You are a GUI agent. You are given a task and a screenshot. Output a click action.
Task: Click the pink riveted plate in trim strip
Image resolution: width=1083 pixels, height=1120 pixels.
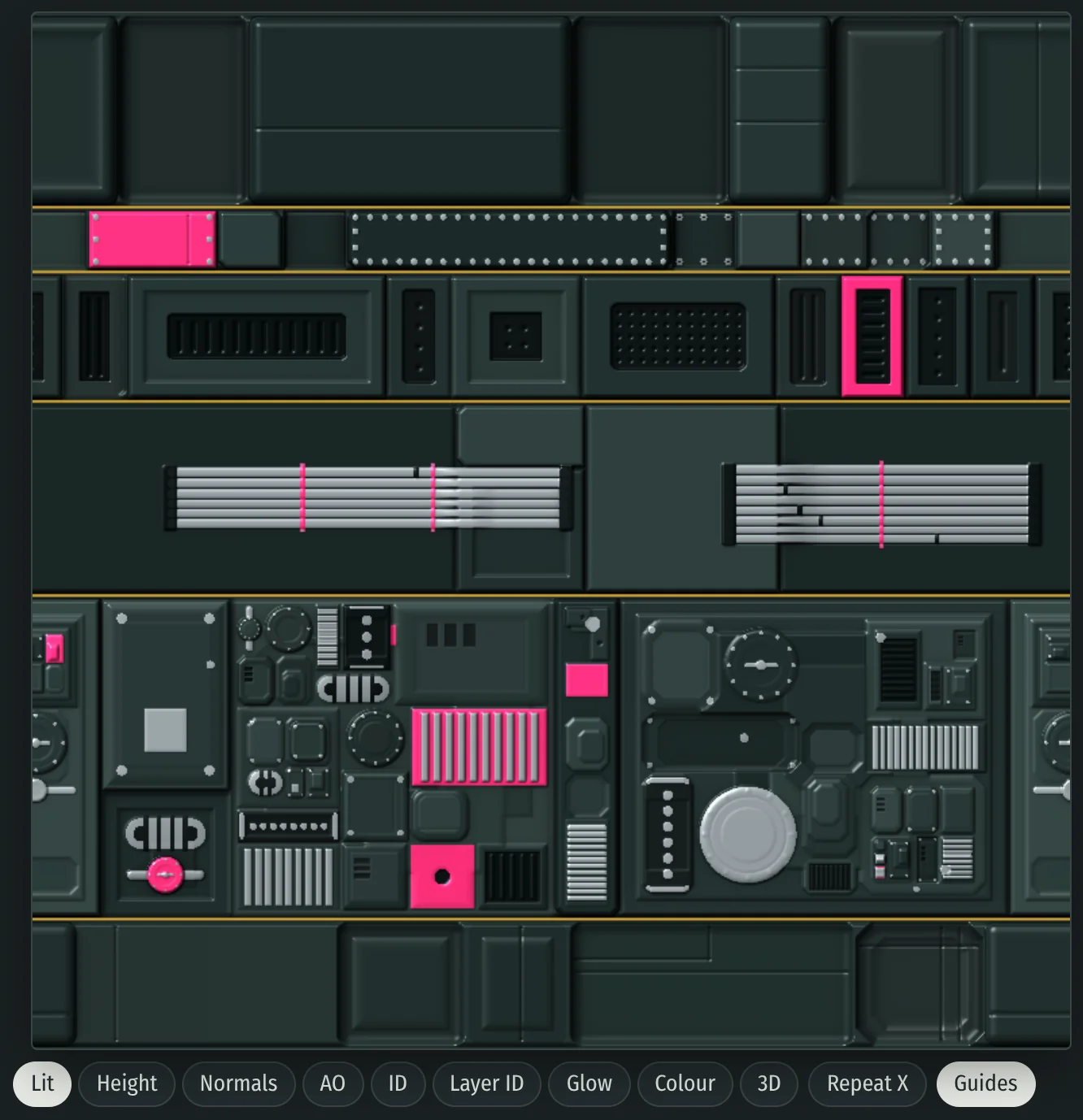152,239
